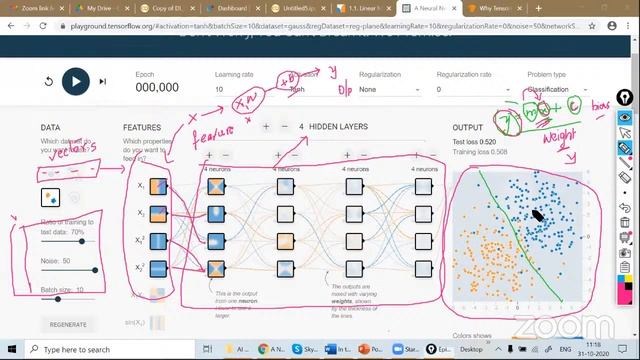
Task: Add a neuron to the third hidden layer
Action: [x=347, y=155]
